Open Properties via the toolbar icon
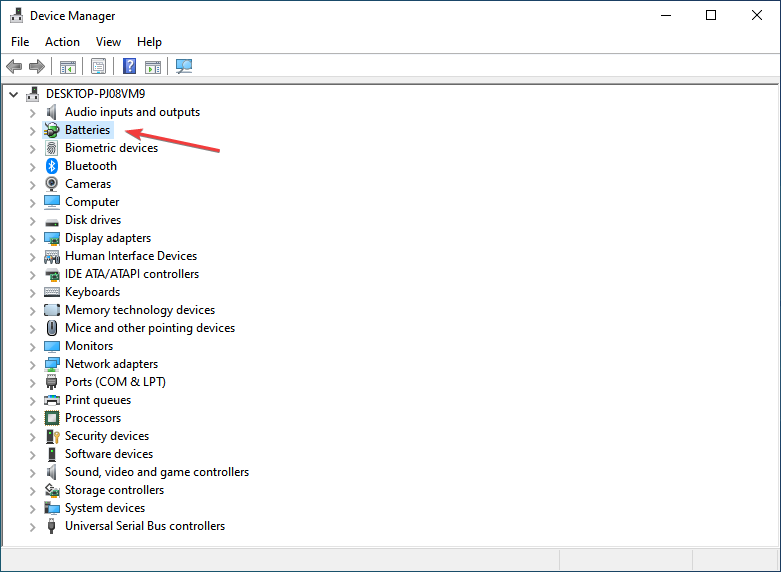The height and width of the screenshot is (572, 781). (98, 66)
